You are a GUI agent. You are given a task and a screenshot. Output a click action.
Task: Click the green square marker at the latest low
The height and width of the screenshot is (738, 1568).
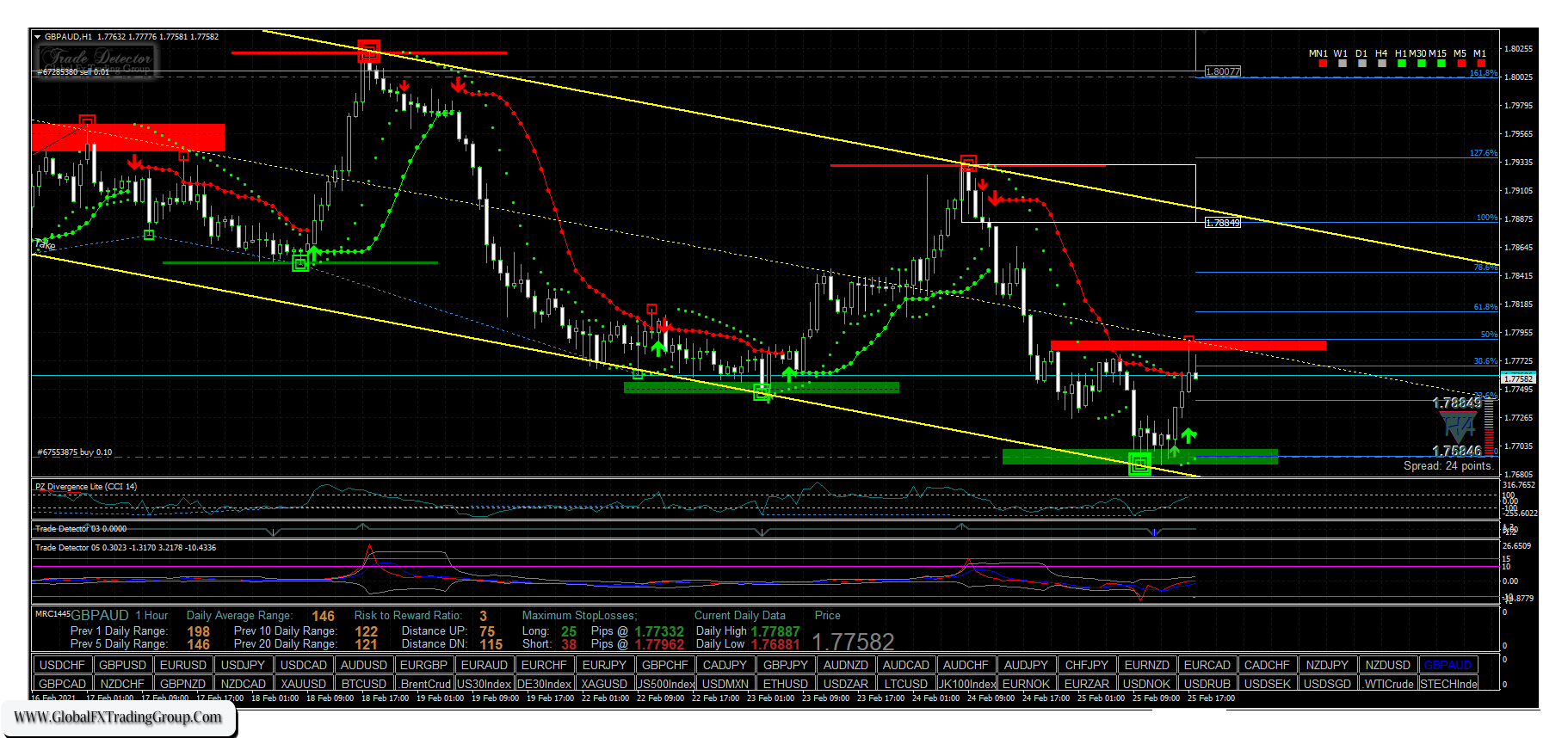1139,464
